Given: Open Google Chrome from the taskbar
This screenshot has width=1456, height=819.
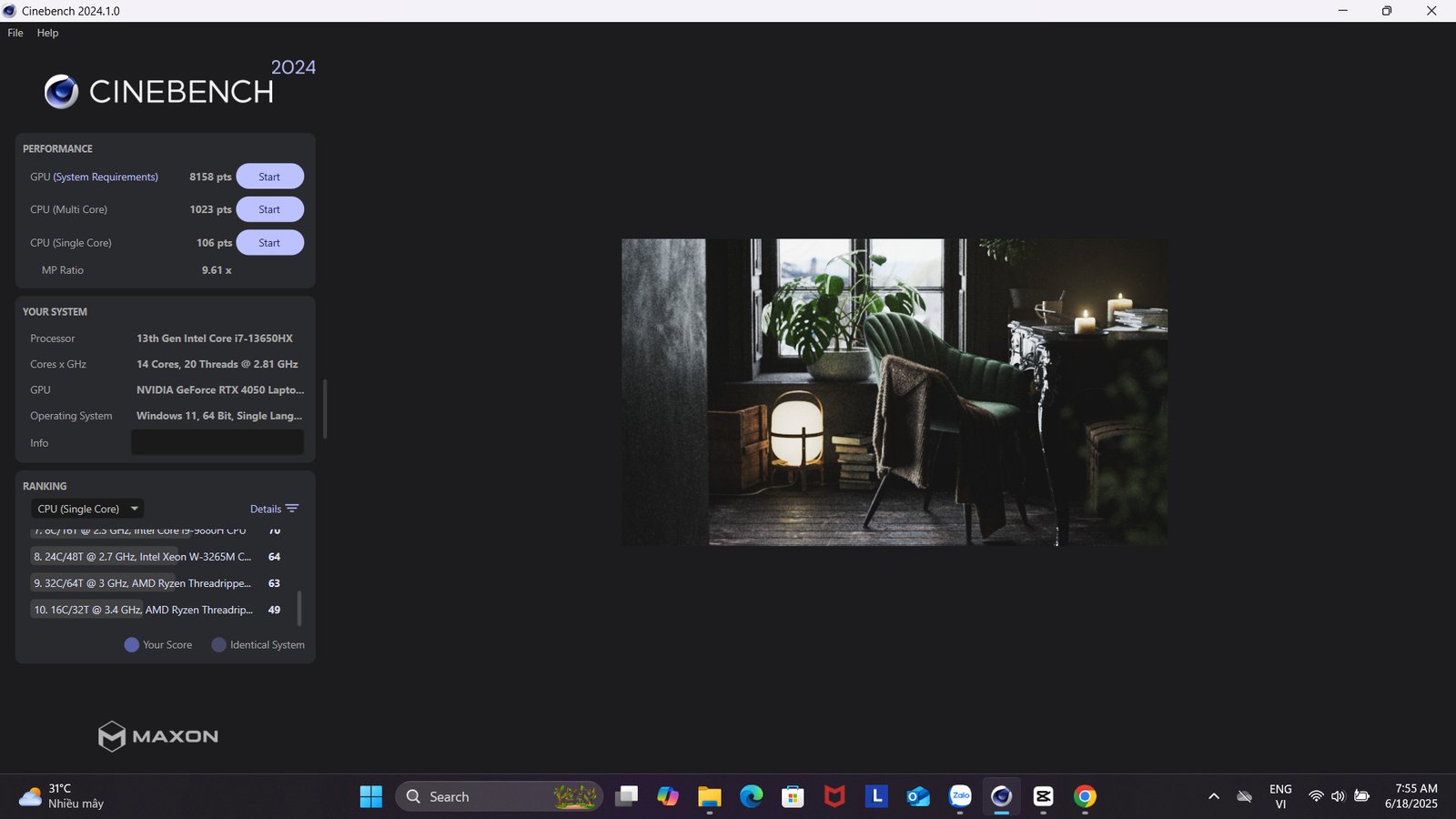Looking at the screenshot, I should click(x=1085, y=797).
